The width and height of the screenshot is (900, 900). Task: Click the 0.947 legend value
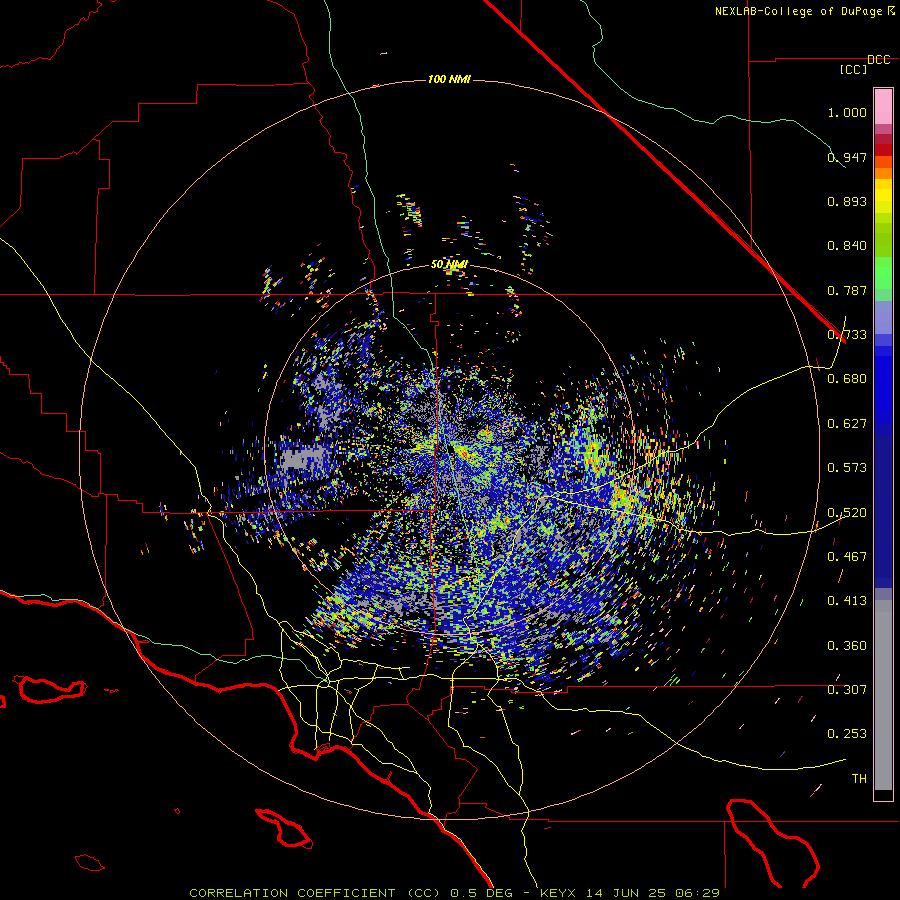pyautogui.click(x=847, y=157)
